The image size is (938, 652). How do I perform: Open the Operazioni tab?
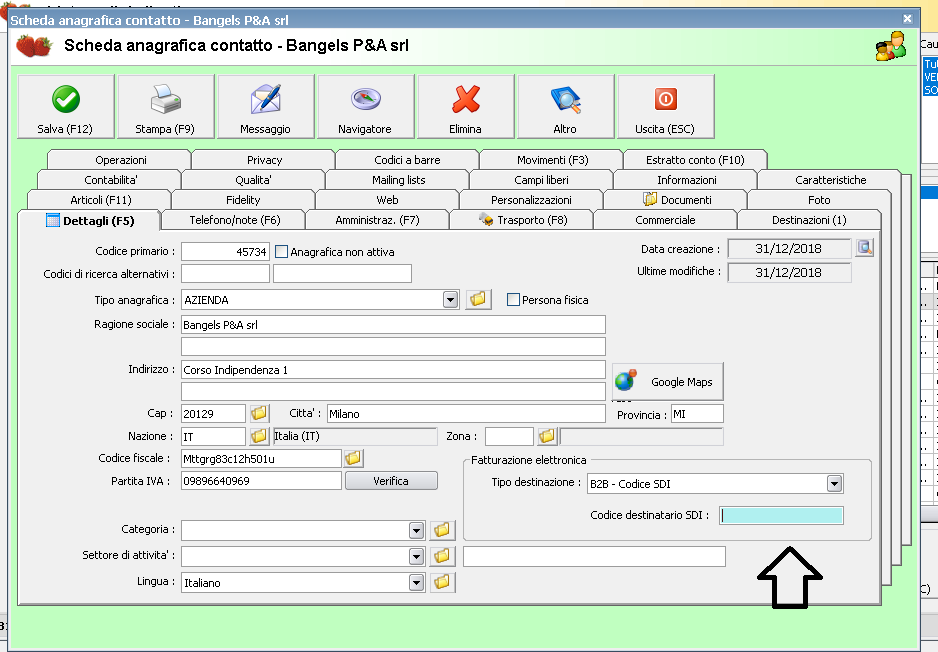pos(121,160)
